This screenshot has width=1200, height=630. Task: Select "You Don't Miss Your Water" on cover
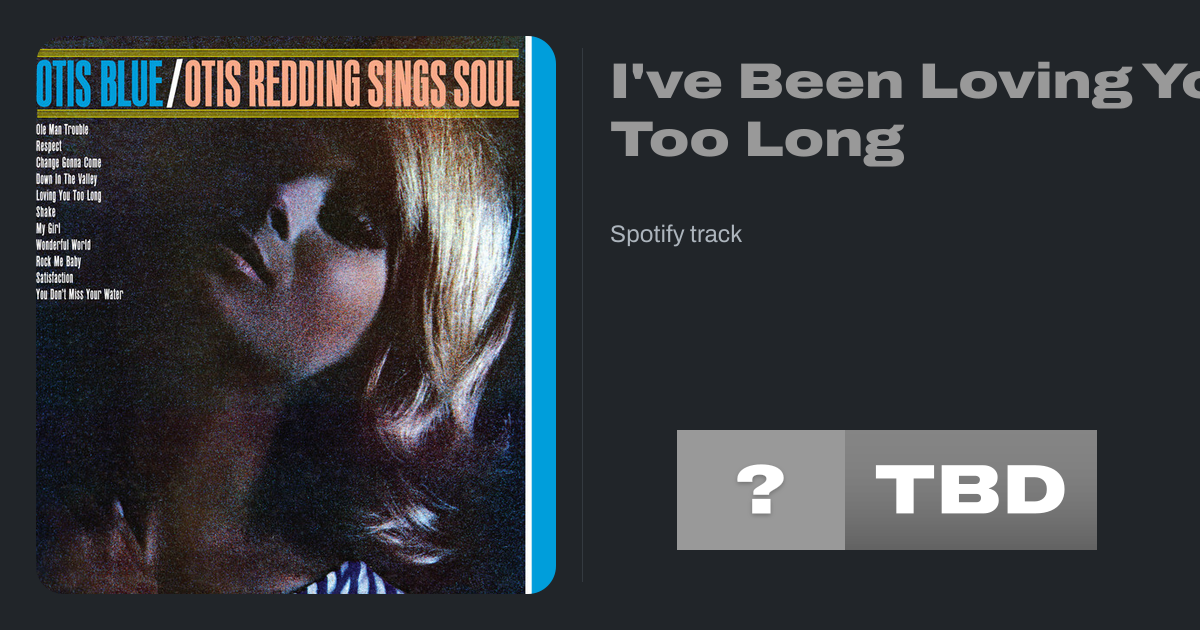[79, 295]
